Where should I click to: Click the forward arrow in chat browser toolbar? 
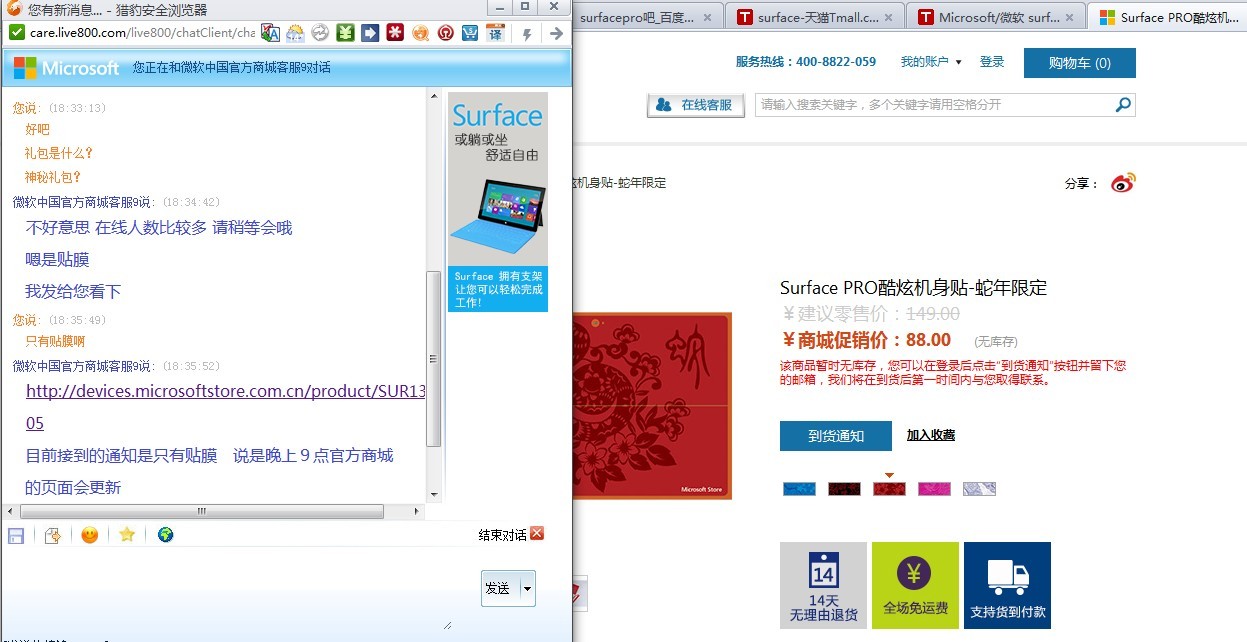[556, 34]
